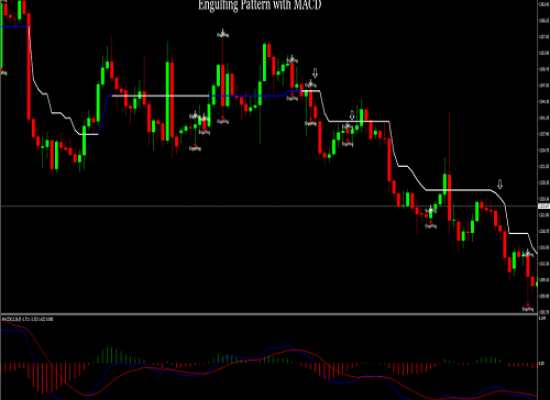Select the blue trend line segment at the top left
This screenshot has height=400, width=550.
pos(15,26)
